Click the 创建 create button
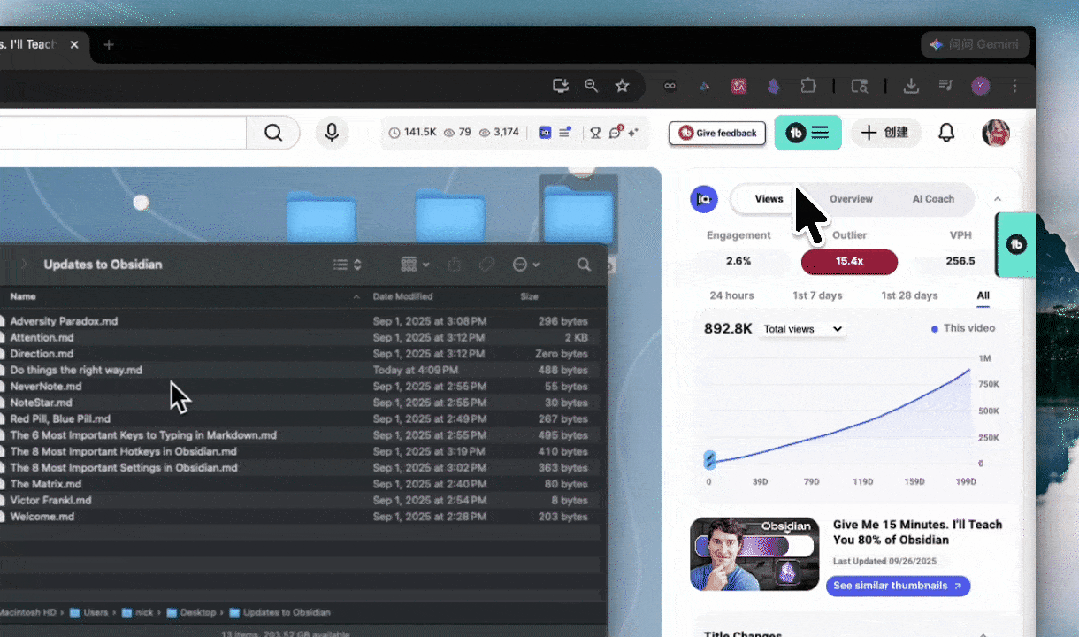 [885, 133]
